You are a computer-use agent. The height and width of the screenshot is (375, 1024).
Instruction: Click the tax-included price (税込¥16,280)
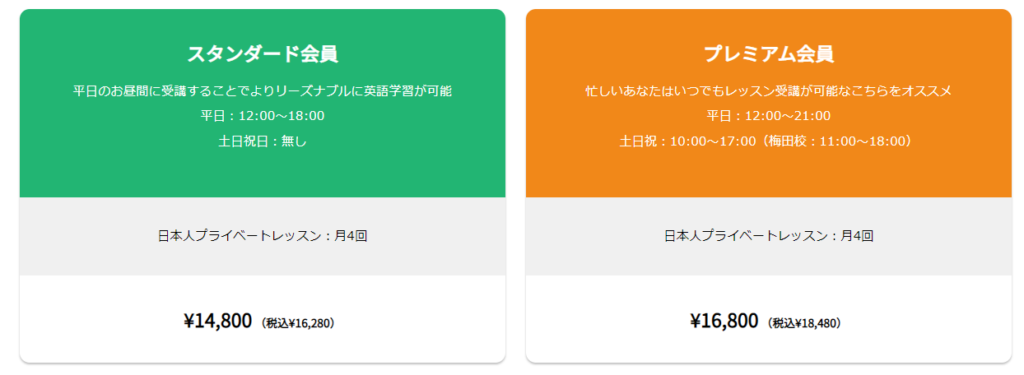point(298,323)
